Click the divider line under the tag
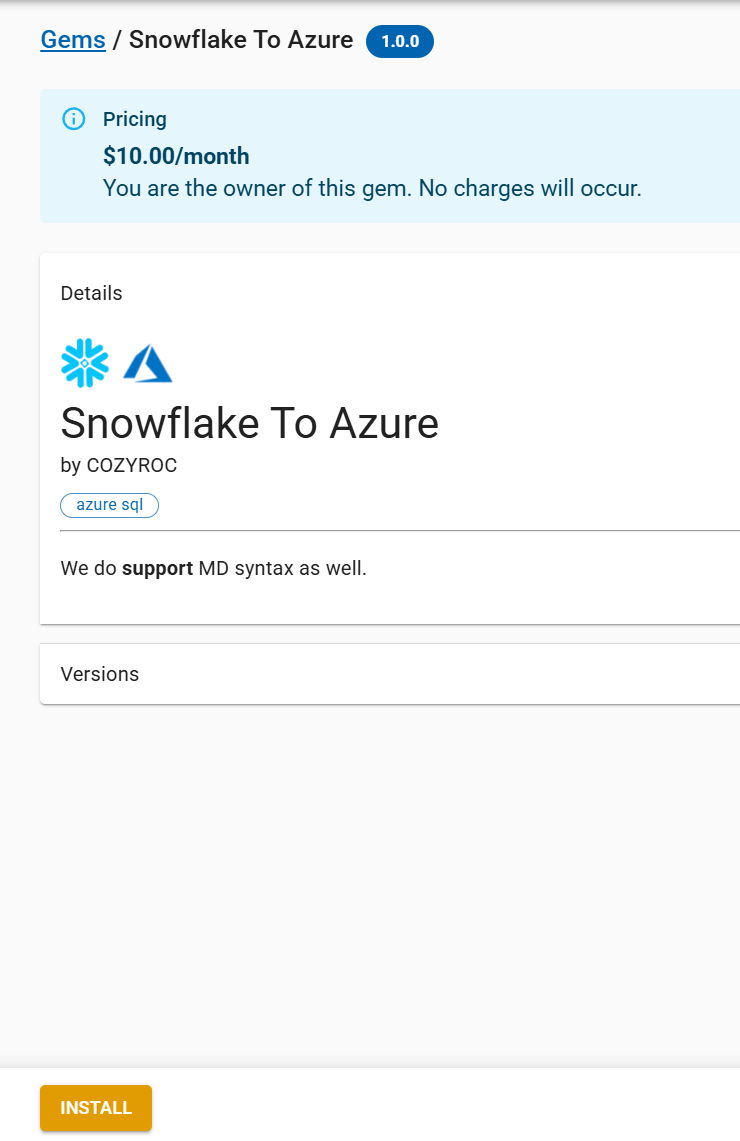This screenshot has width=740, height=1141. 400,531
